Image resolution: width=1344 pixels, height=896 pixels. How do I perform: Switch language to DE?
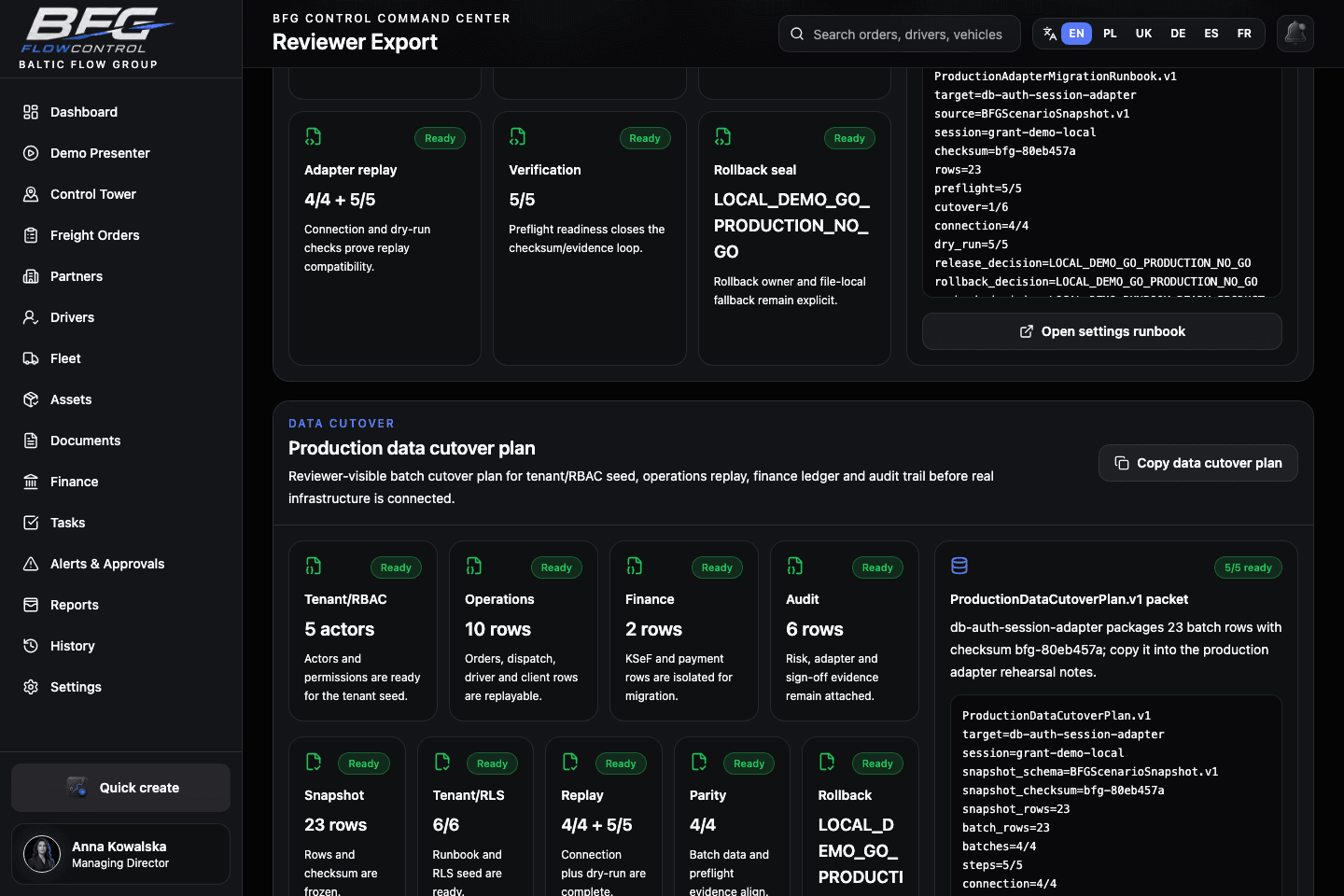pos(1178,34)
